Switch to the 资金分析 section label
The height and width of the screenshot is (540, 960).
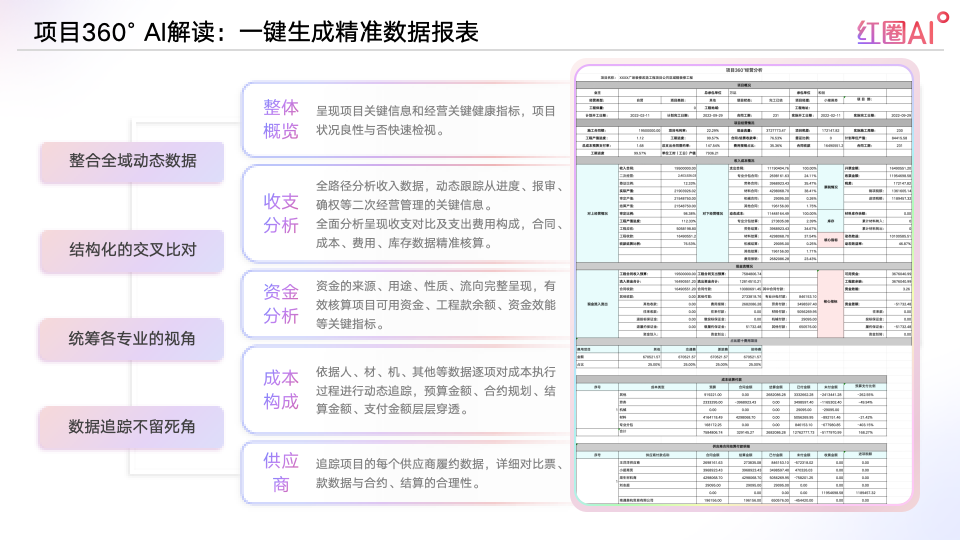coord(281,304)
